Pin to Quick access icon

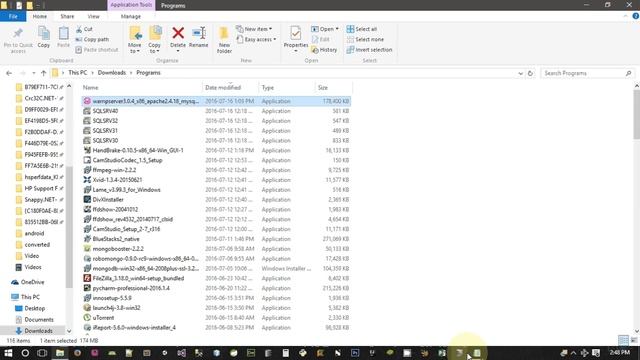click(x=18, y=40)
